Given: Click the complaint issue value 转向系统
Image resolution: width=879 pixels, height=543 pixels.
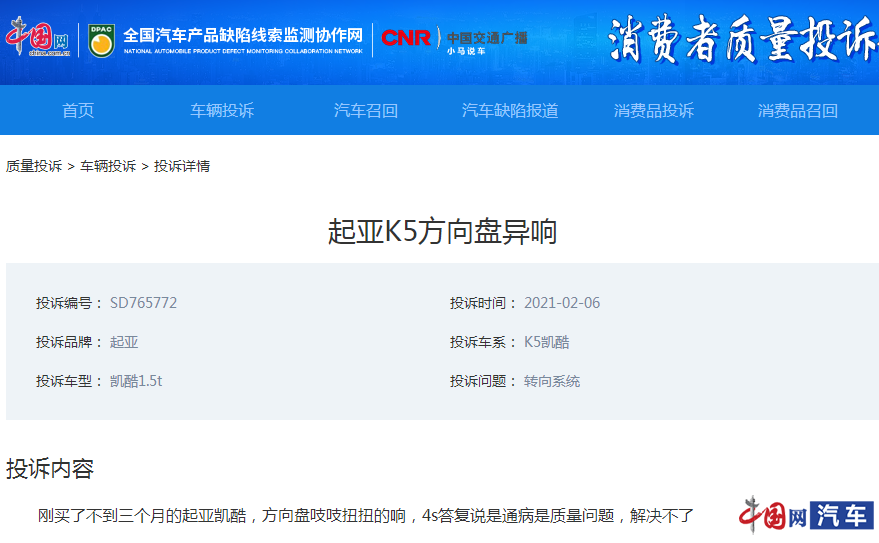Looking at the screenshot, I should click(552, 381).
